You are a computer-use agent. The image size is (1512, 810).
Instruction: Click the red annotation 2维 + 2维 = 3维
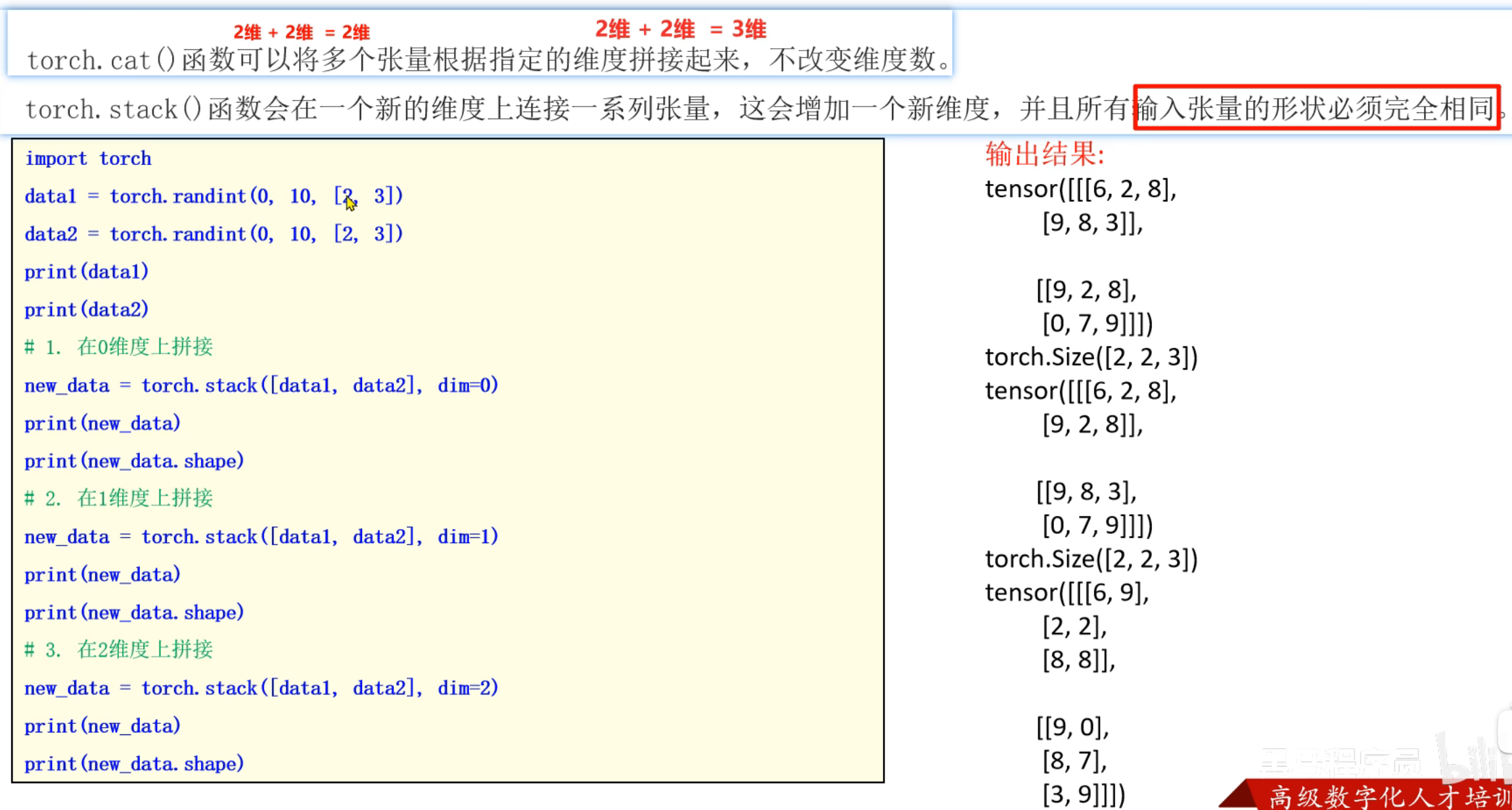pyautogui.click(x=680, y=29)
